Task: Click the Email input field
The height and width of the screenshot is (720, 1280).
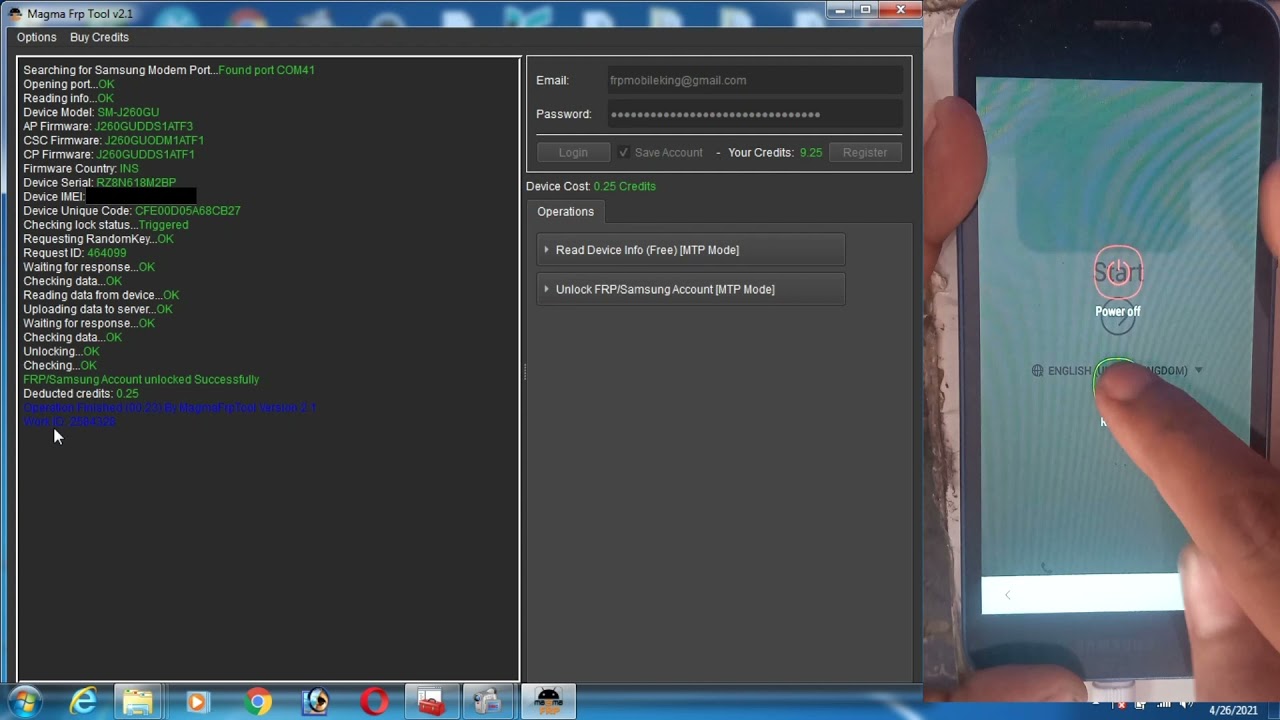Action: click(x=755, y=80)
